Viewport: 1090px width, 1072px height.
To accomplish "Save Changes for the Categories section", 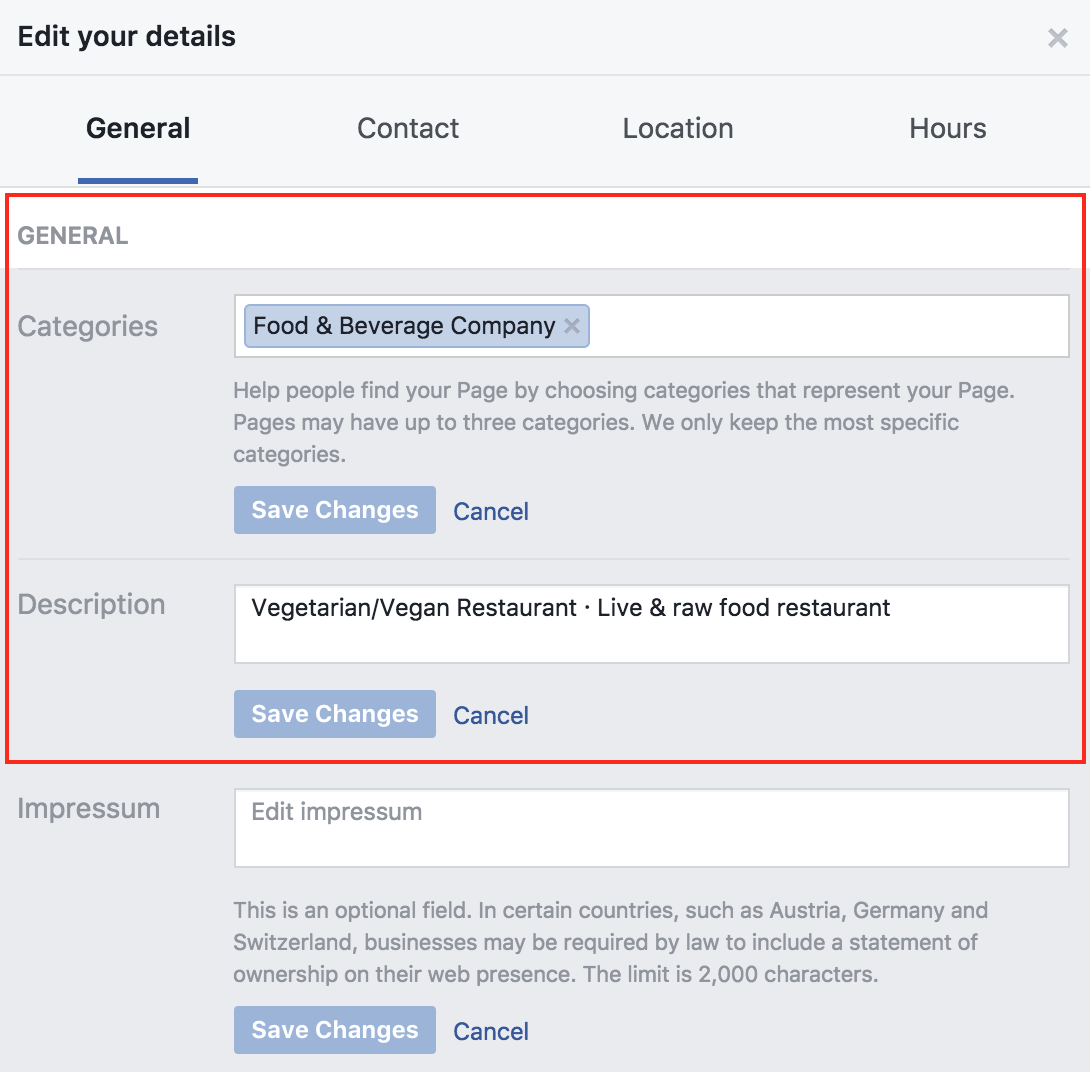I will coord(334,510).
